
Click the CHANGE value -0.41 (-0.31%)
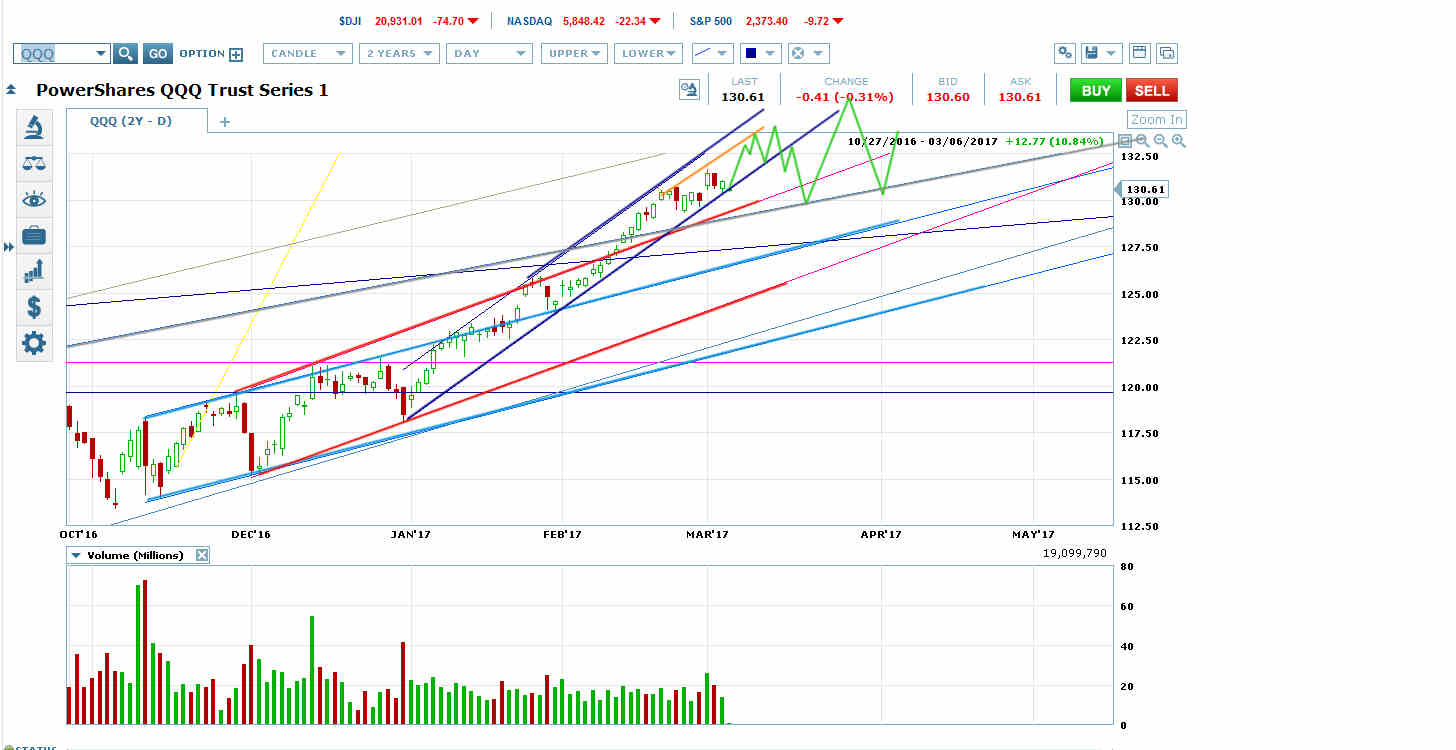tap(845, 97)
